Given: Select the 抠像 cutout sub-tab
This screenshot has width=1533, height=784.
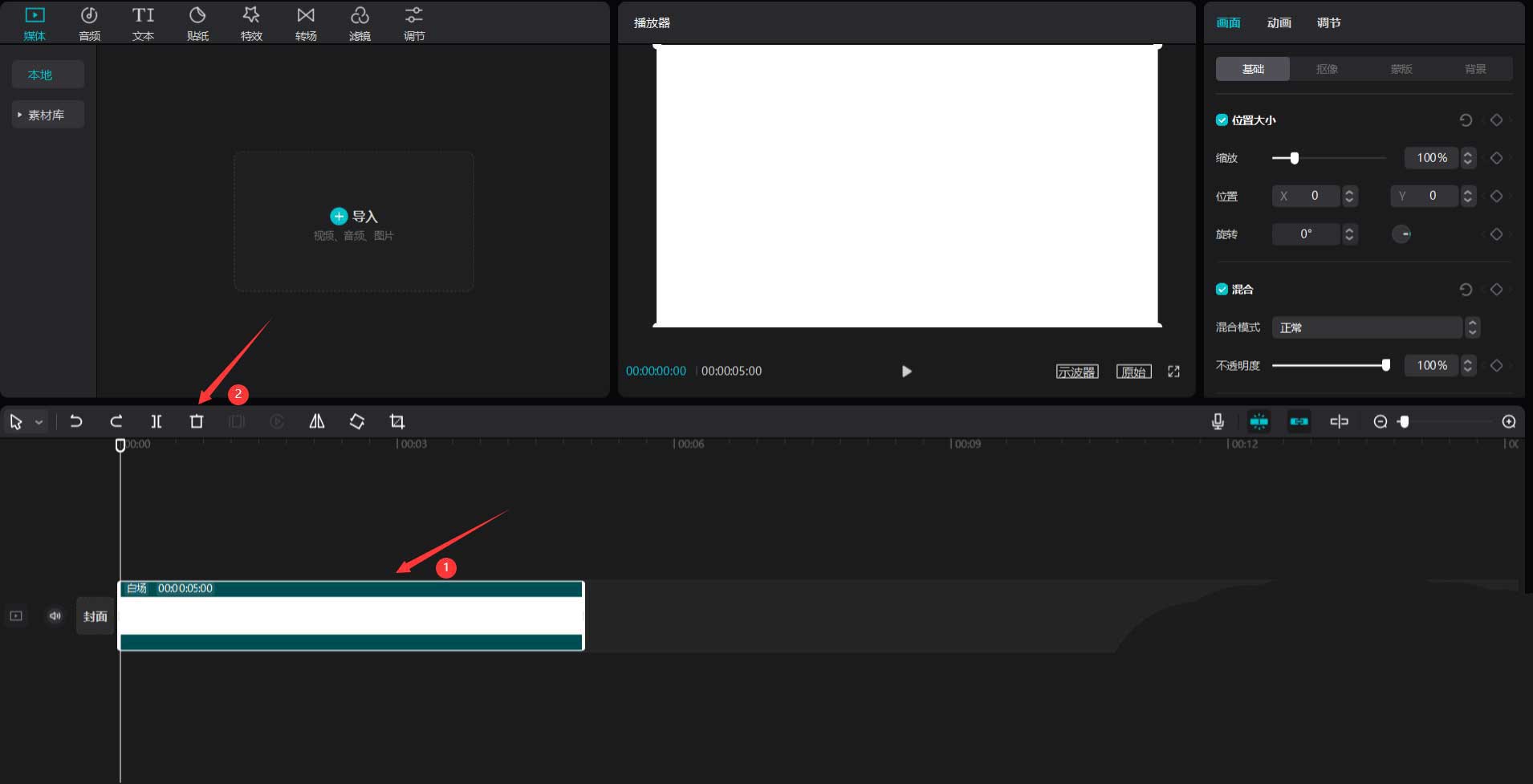Looking at the screenshot, I should pyautogui.click(x=1327, y=69).
